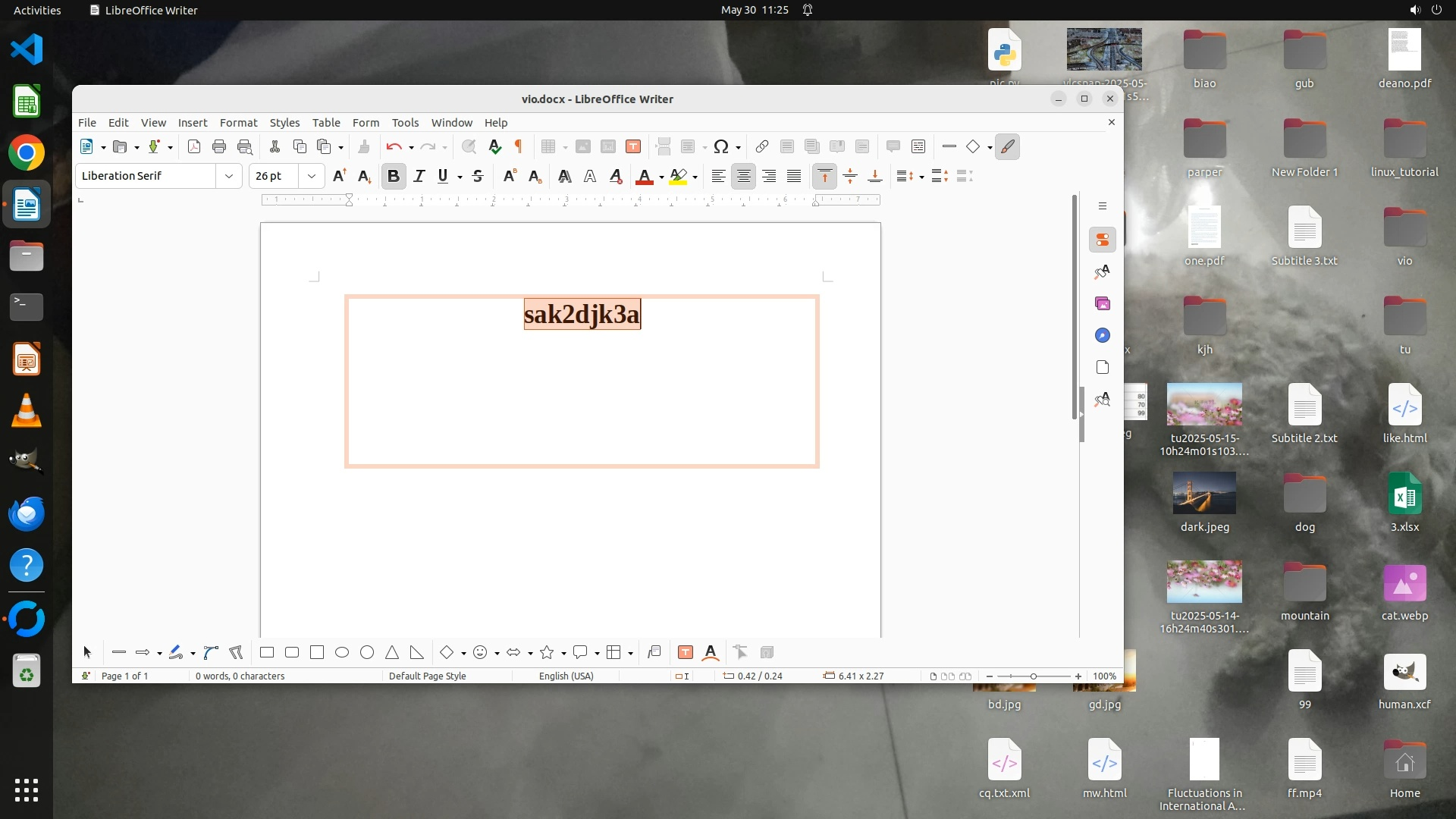This screenshot has height=819, width=1456.
Task: Click the Strikethrough formatting icon
Action: click(478, 176)
